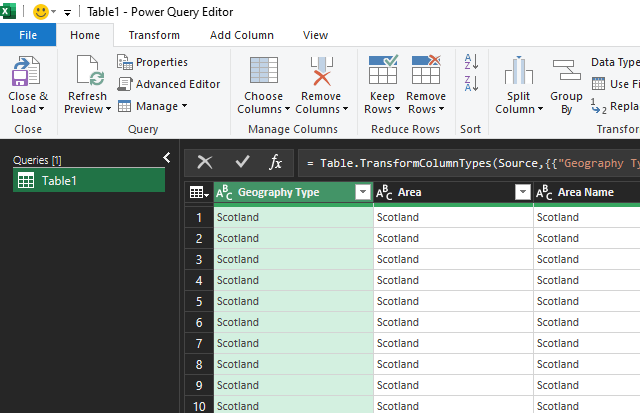Click Geography Type cell in row 3

point(293,259)
